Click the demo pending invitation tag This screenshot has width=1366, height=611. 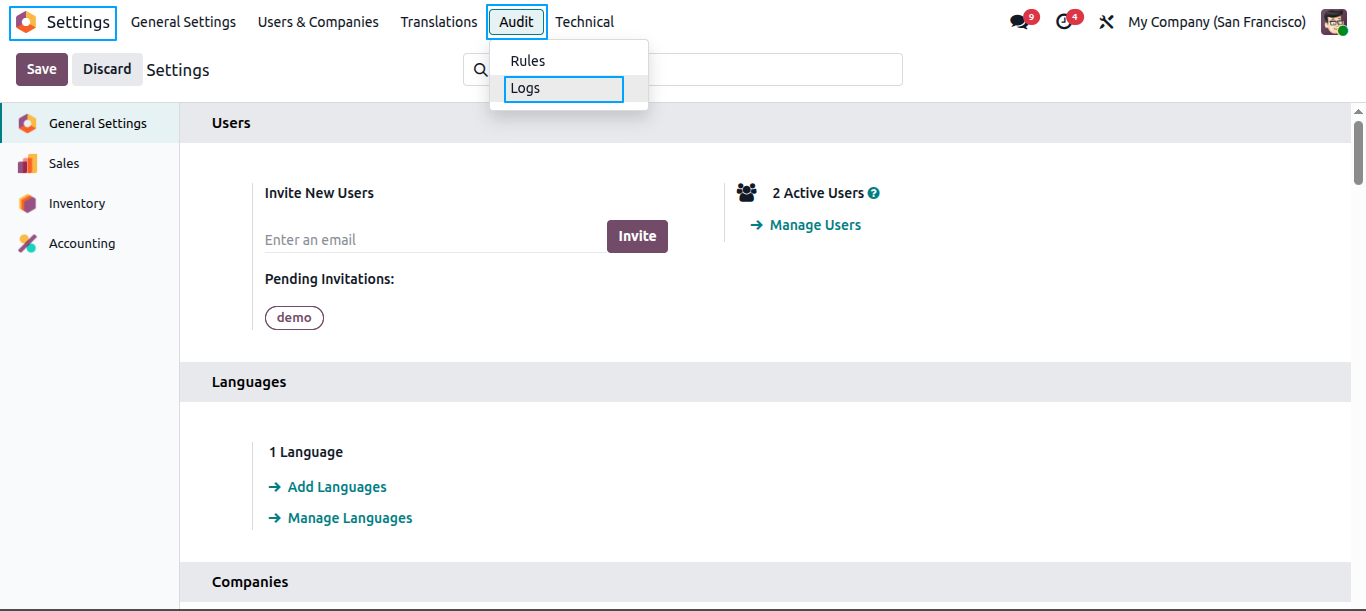[294, 318]
